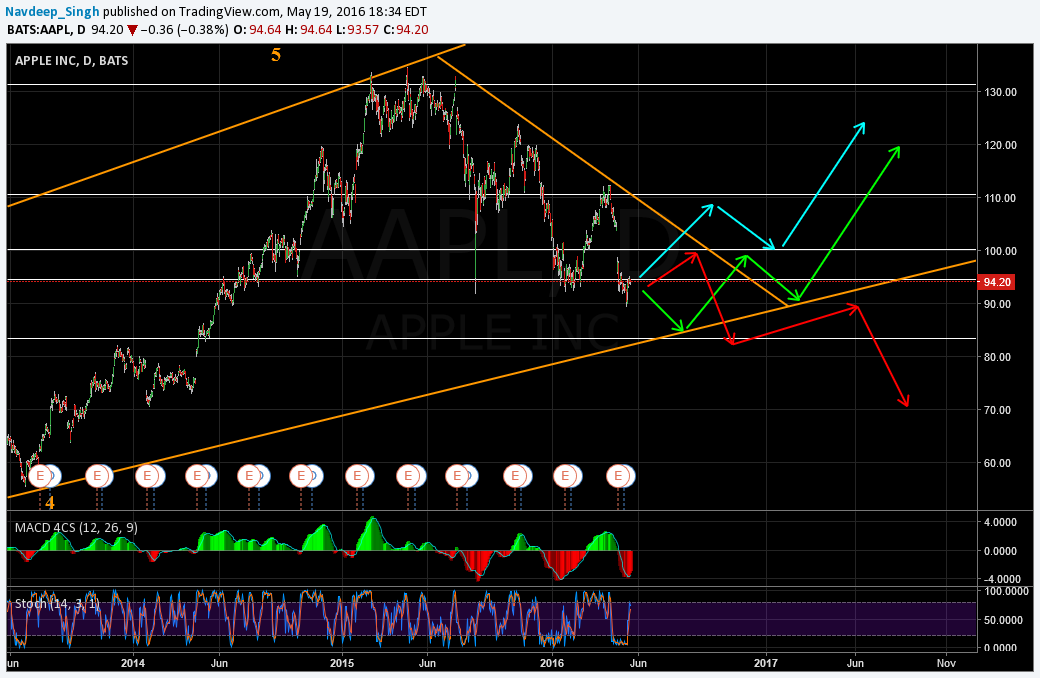Click the orange wave label 4
Image resolution: width=1040 pixels, height=678 pixels.
[x=50, y=503]
